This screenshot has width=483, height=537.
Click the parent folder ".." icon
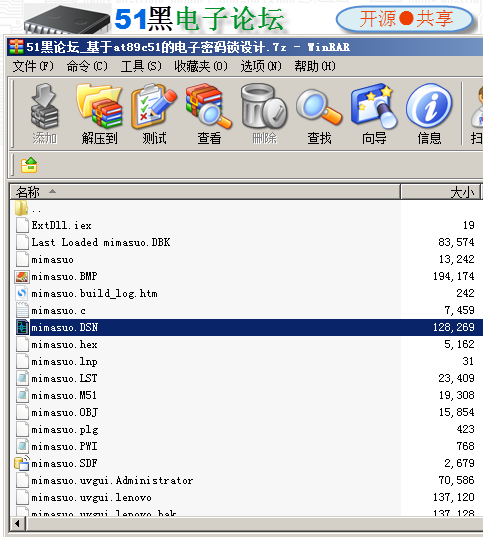click(x=22, y=208)
